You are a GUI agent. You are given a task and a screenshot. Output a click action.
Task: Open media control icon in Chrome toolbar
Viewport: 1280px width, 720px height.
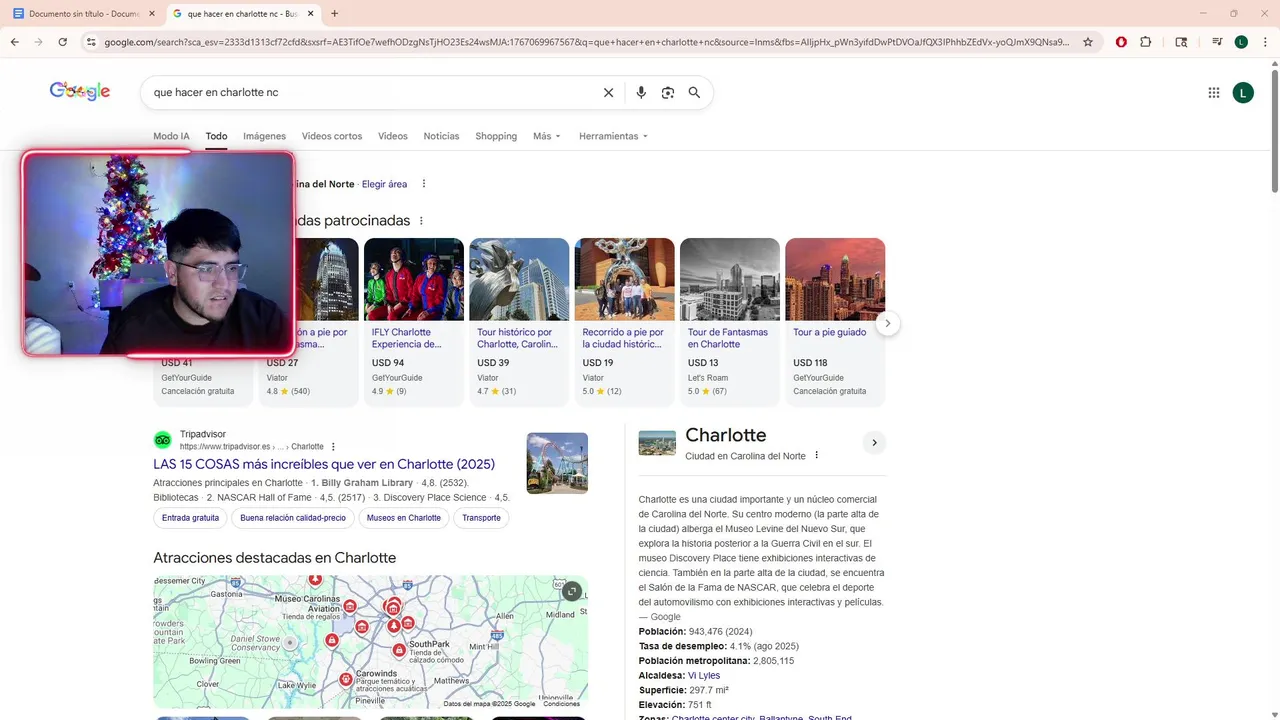coord(1217,42)
